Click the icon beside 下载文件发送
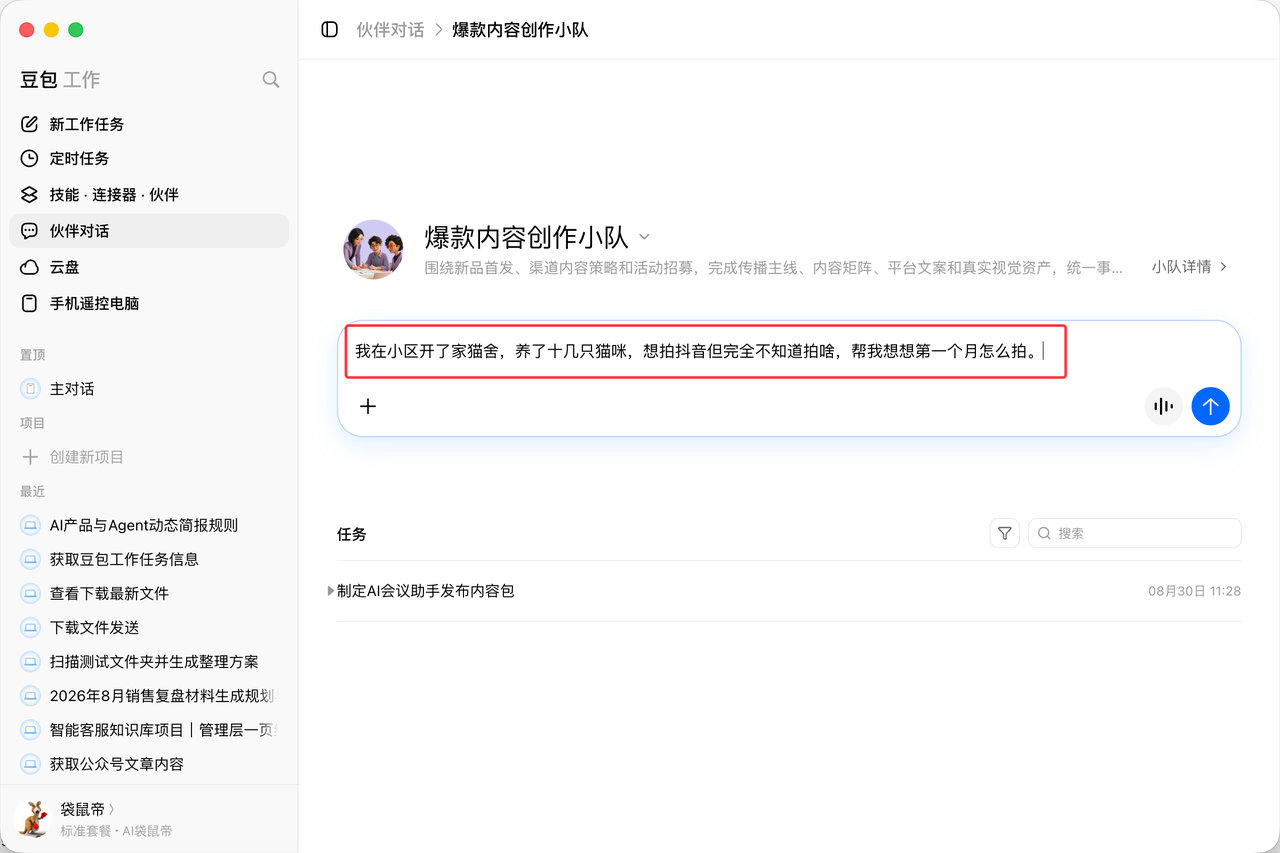This screenshot has width=1280, height=853. tap(30, 627)
